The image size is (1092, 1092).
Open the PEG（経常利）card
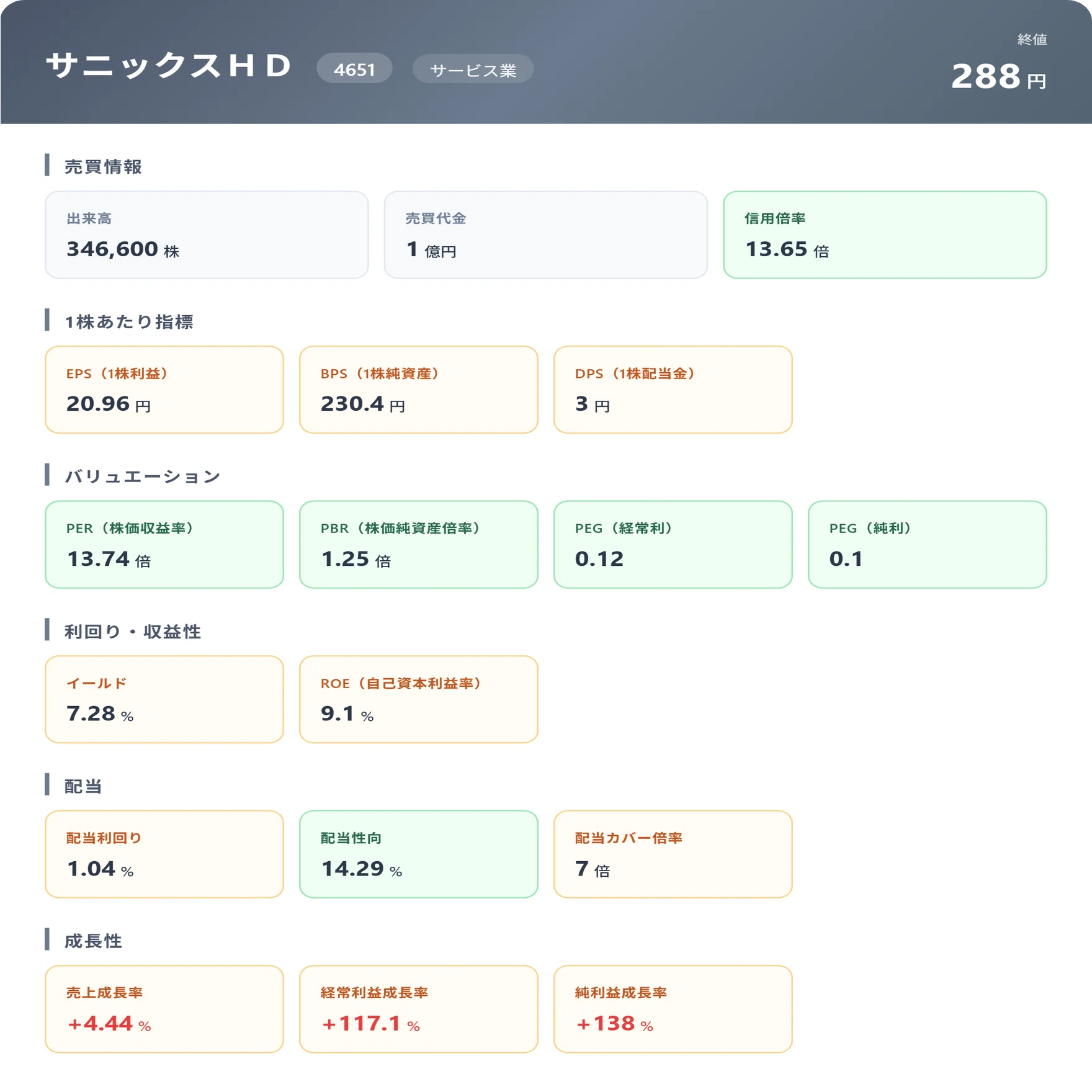[x=673, y=545]
